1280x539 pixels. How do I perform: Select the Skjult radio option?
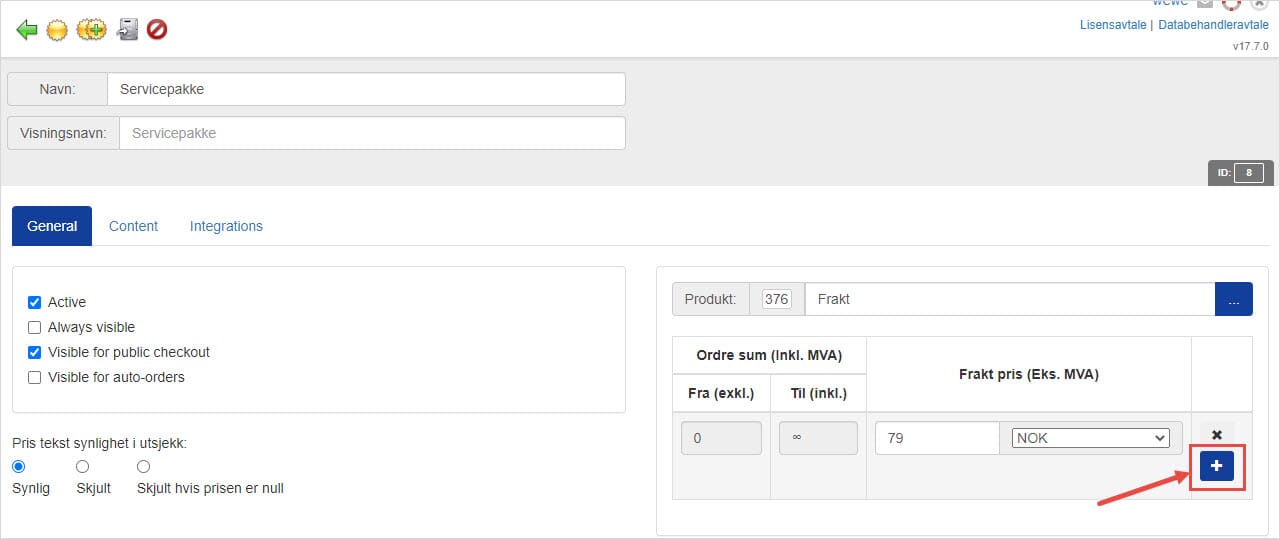[82, 467]
